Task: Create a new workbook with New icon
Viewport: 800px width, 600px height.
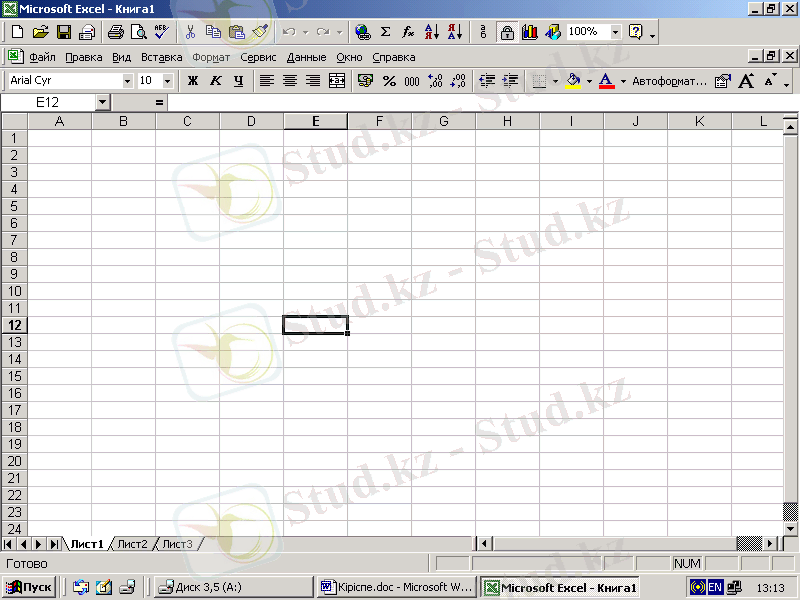Action: point(17,32)
